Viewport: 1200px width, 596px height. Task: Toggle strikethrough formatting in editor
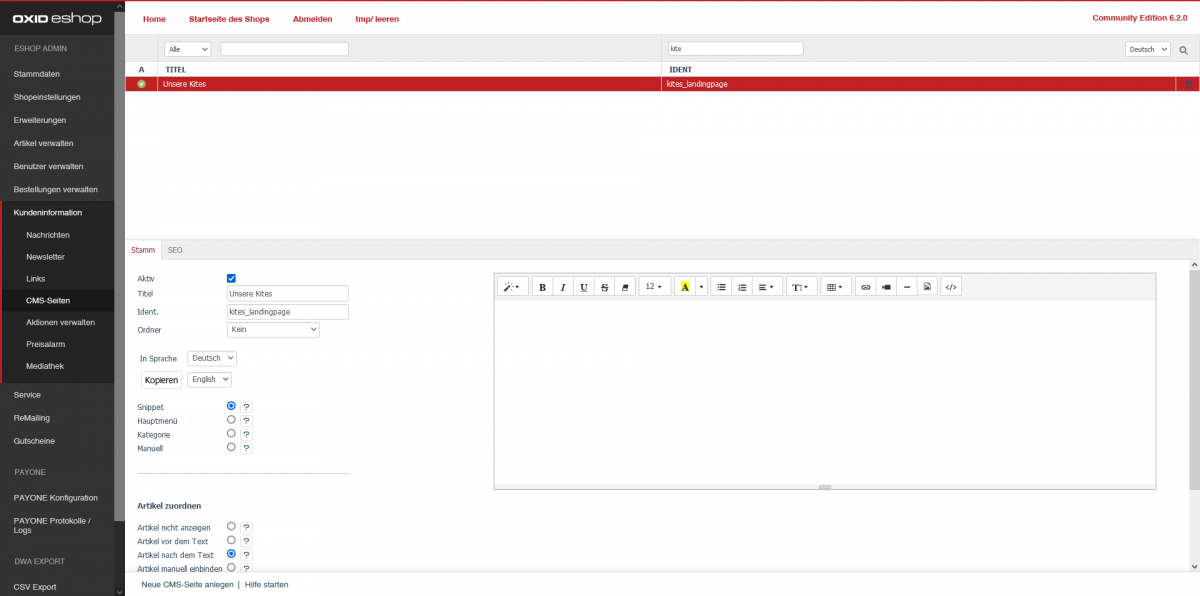(x=604, y=287)
